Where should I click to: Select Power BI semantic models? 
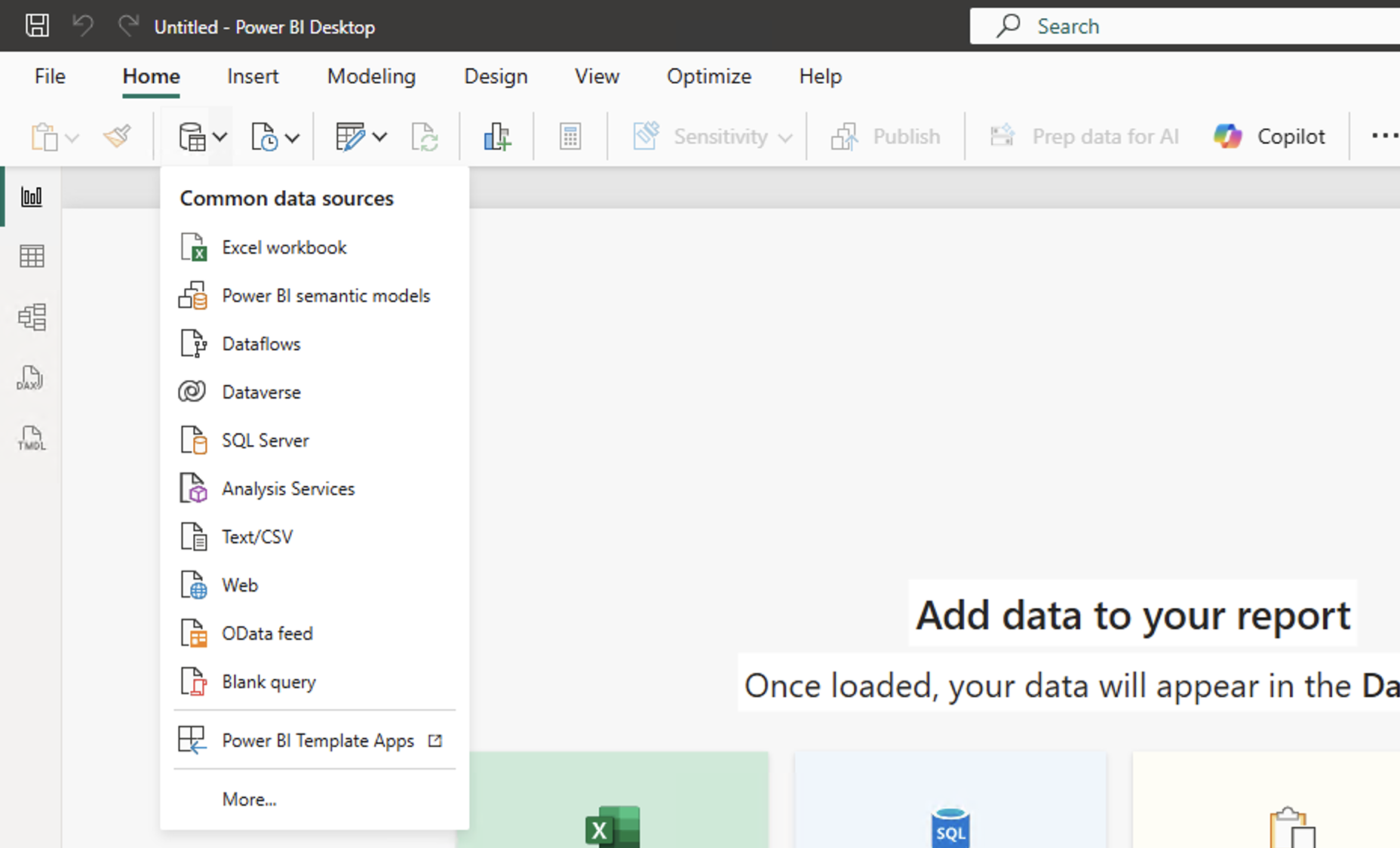(315, 296)
